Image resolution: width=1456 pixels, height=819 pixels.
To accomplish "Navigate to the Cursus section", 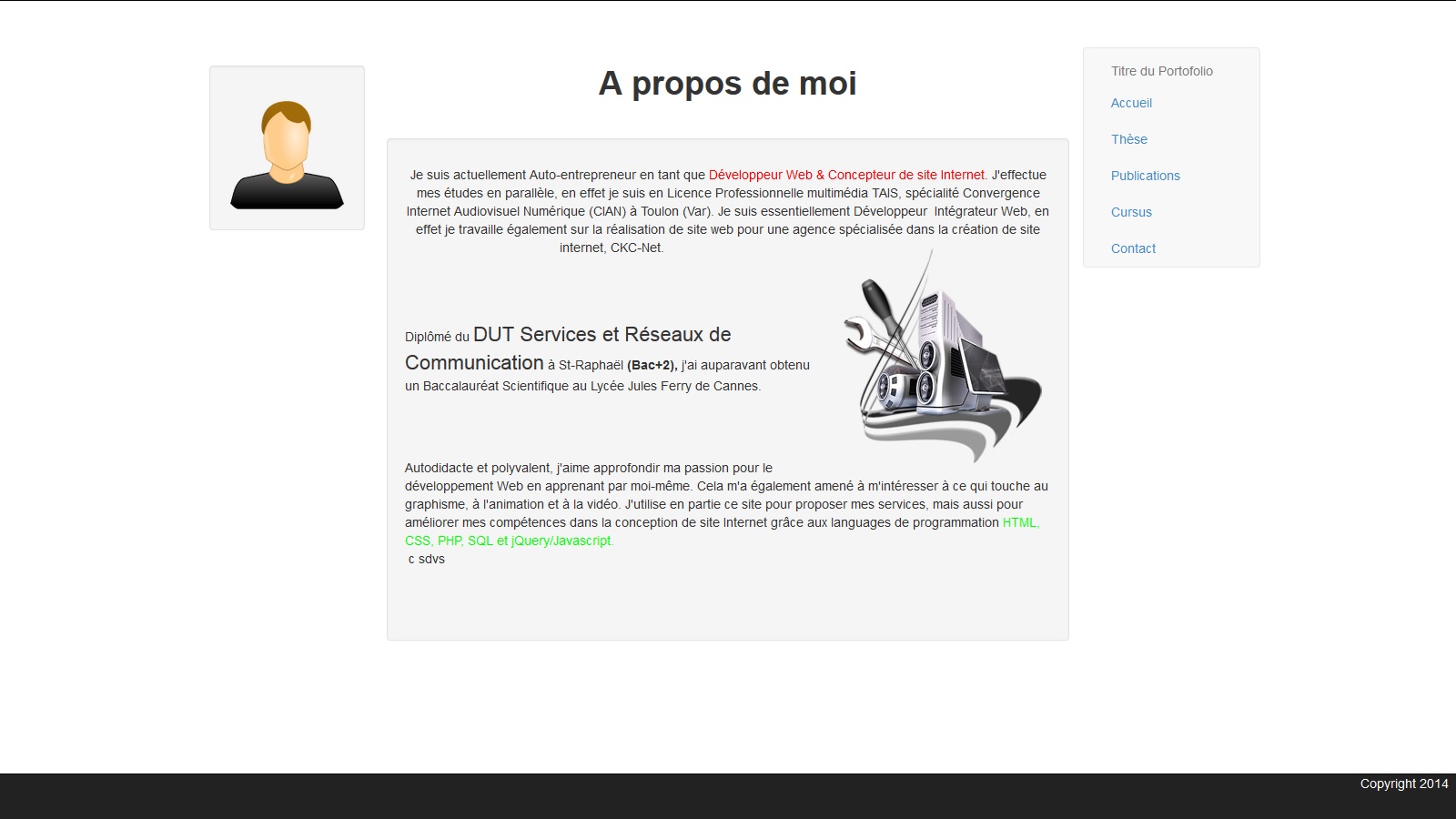I will click(x=1131, y=212).
